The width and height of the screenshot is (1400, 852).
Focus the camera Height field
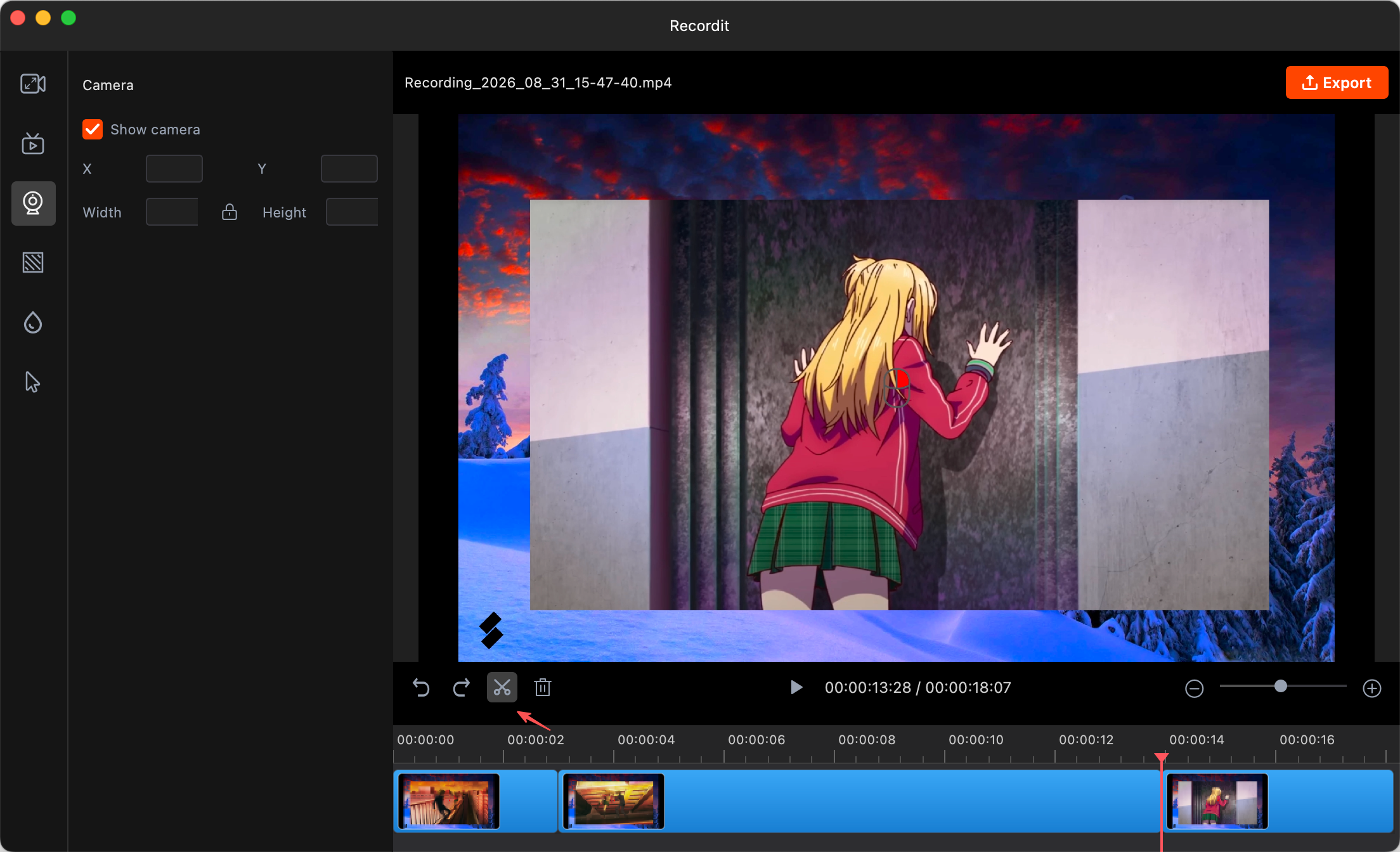point(352,212)
